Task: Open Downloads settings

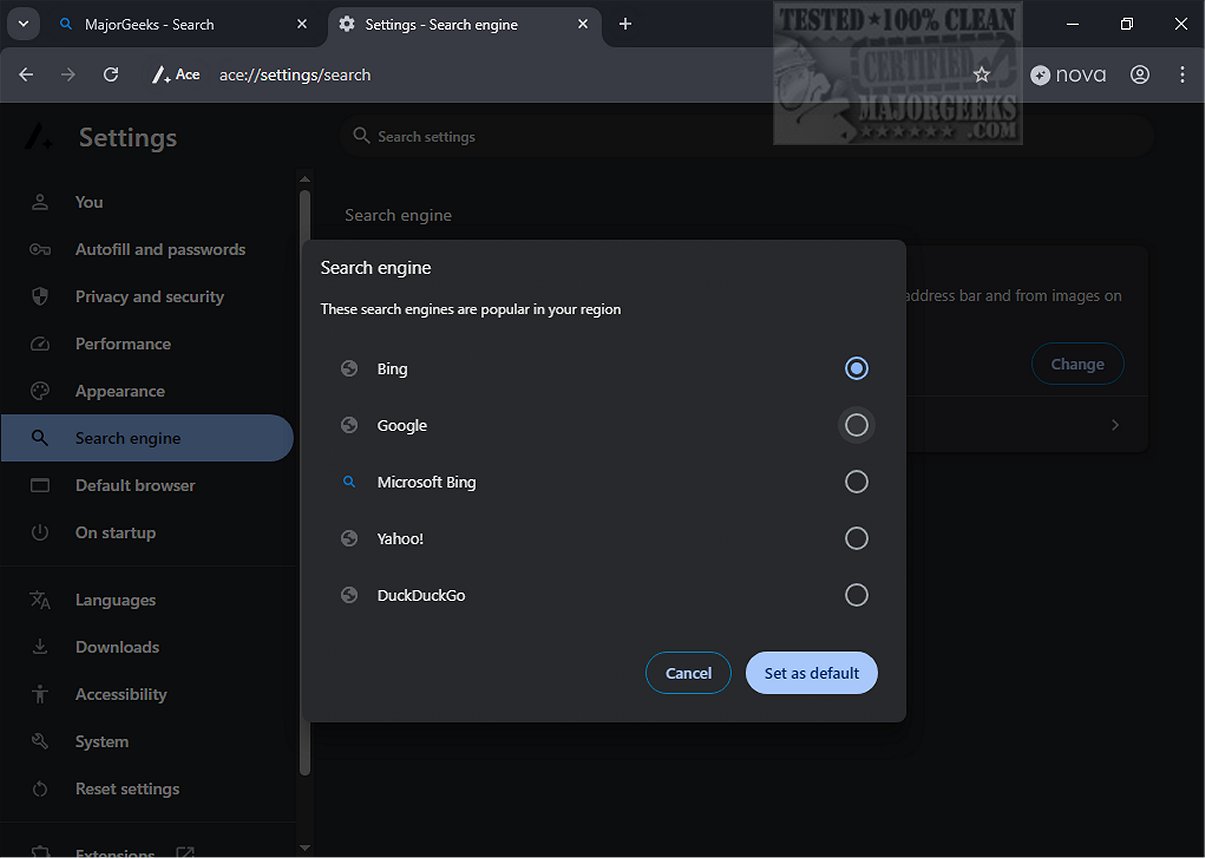Action: pyautogui.click(x=147, y=647)
